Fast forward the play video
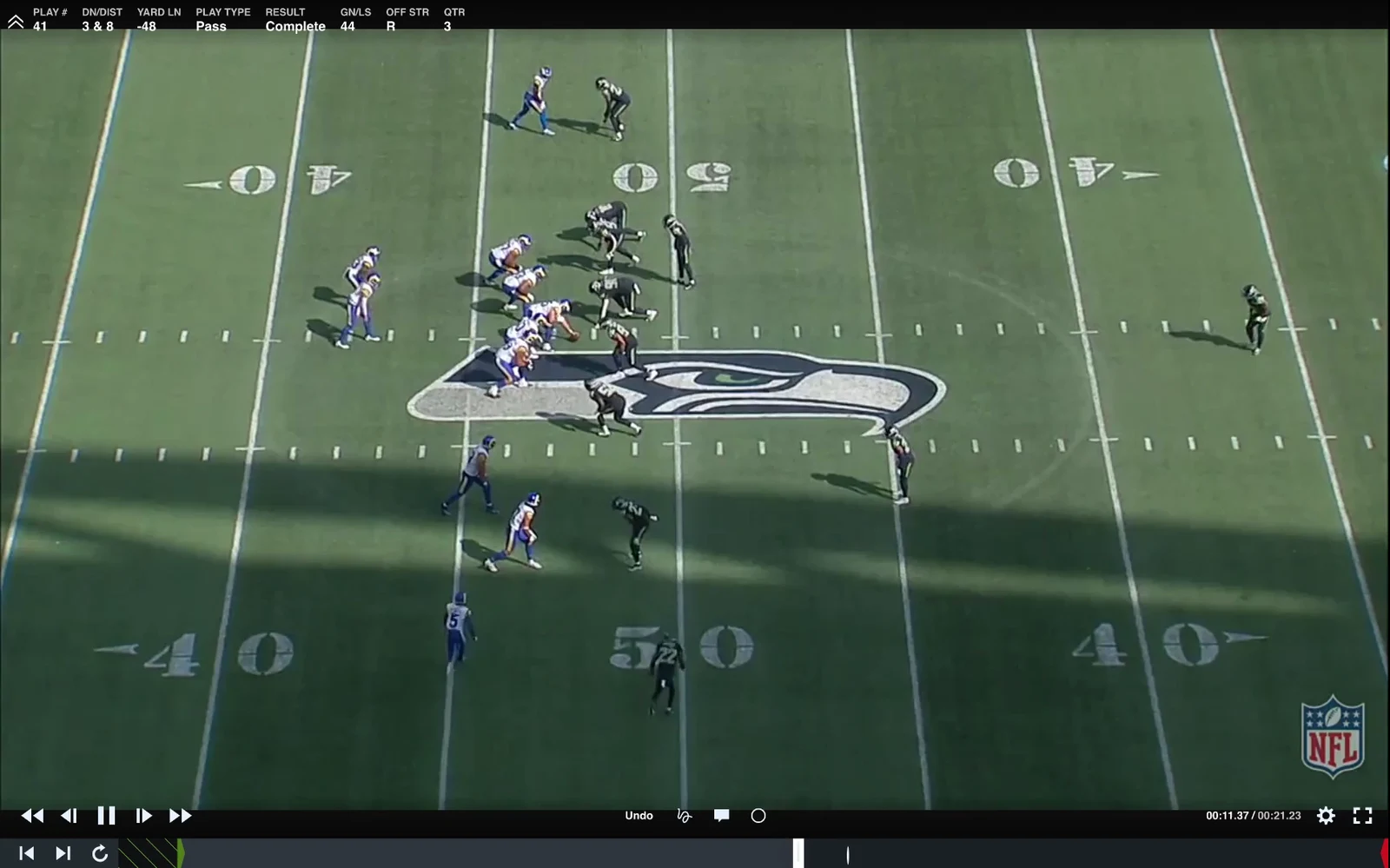Image resolution: width=1390 pixels, height=868 pixels. pos(180,816)
